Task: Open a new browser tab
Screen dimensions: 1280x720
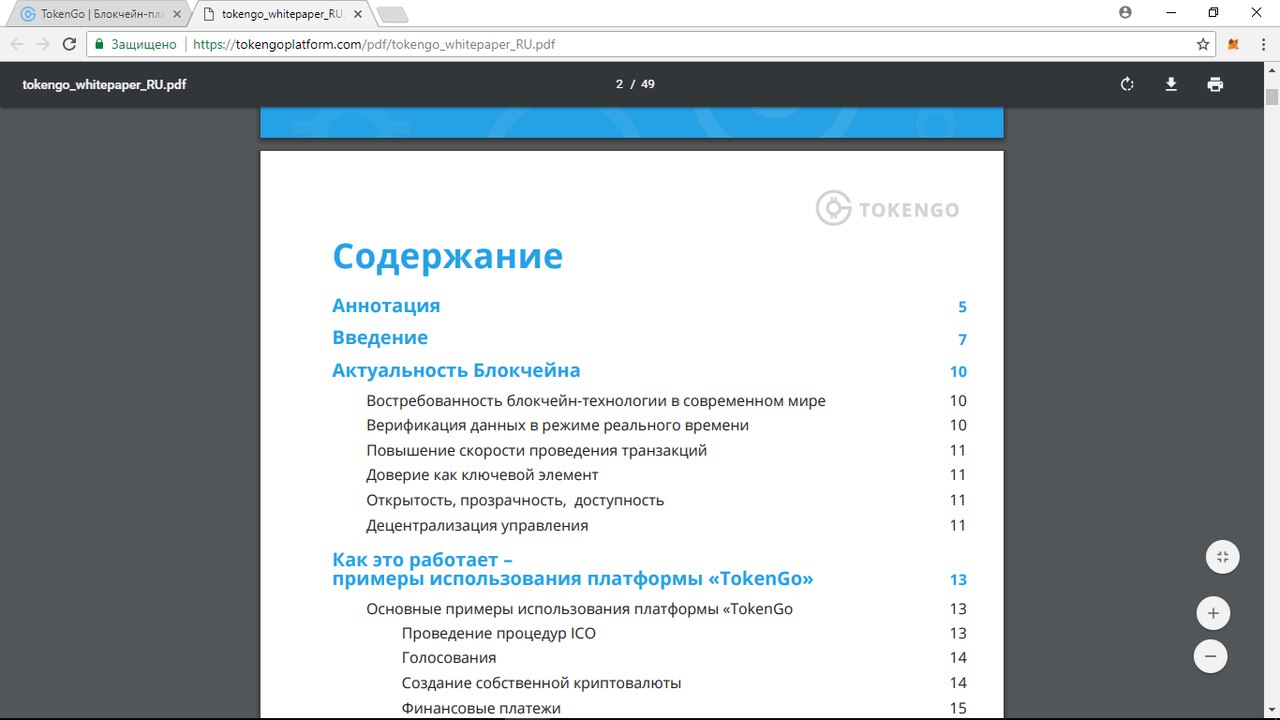Action: coord(392,15)
